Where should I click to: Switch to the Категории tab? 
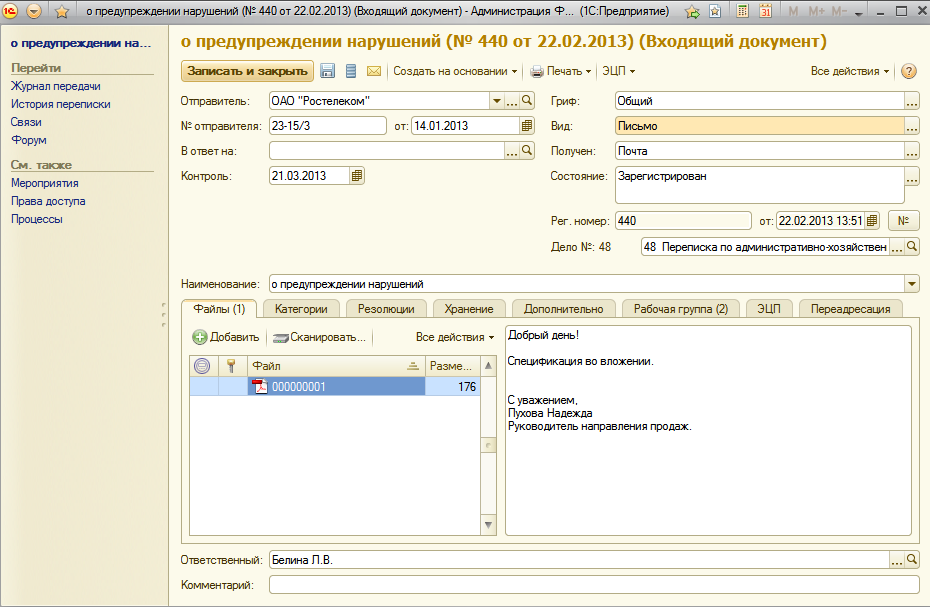pos(301,309)
